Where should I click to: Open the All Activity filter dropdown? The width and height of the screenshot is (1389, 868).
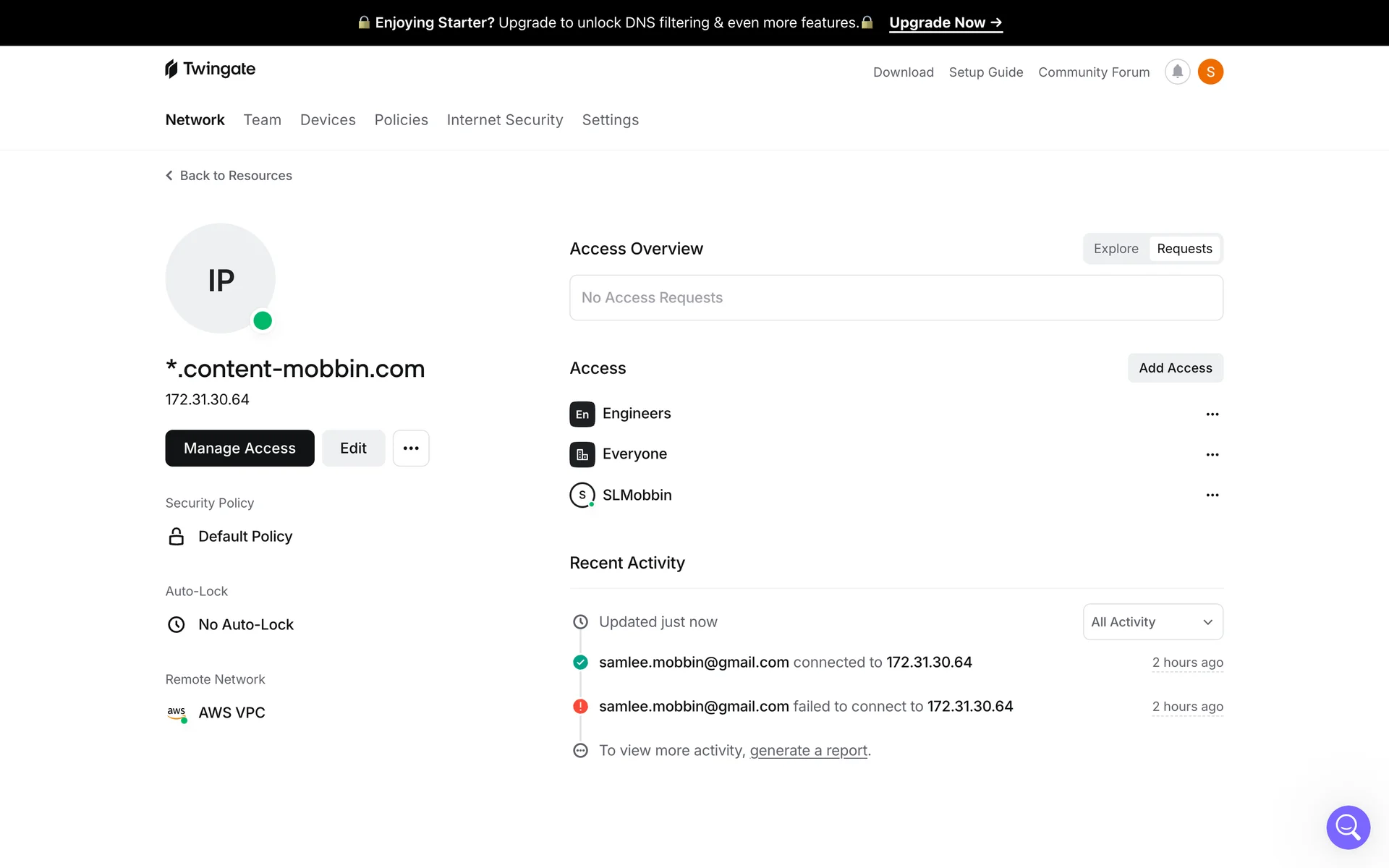[1152, 621]
